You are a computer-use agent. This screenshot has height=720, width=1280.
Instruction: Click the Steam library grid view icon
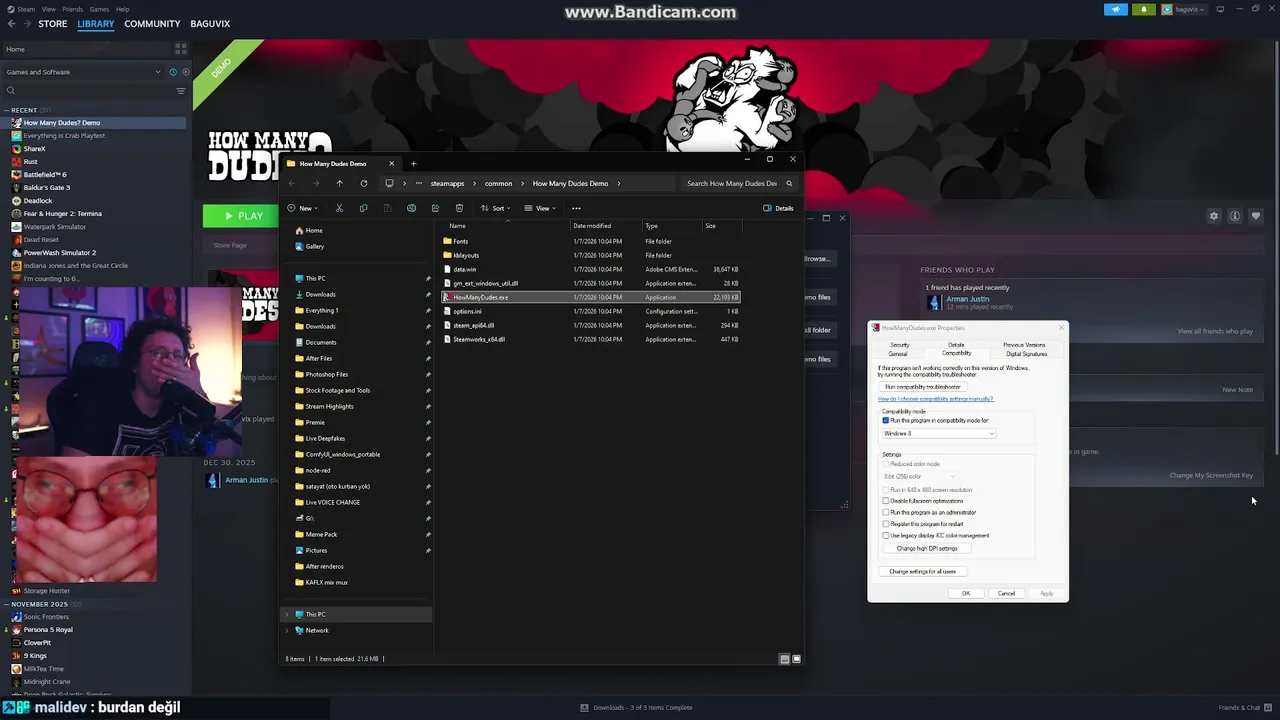point(181,48)
